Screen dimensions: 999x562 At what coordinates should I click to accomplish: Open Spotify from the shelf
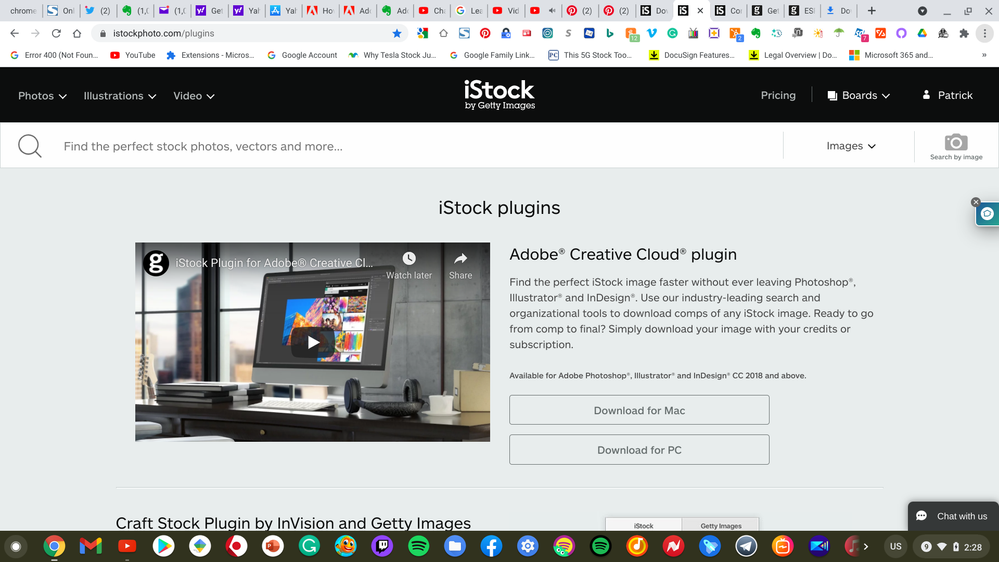[x=419, y=546]
